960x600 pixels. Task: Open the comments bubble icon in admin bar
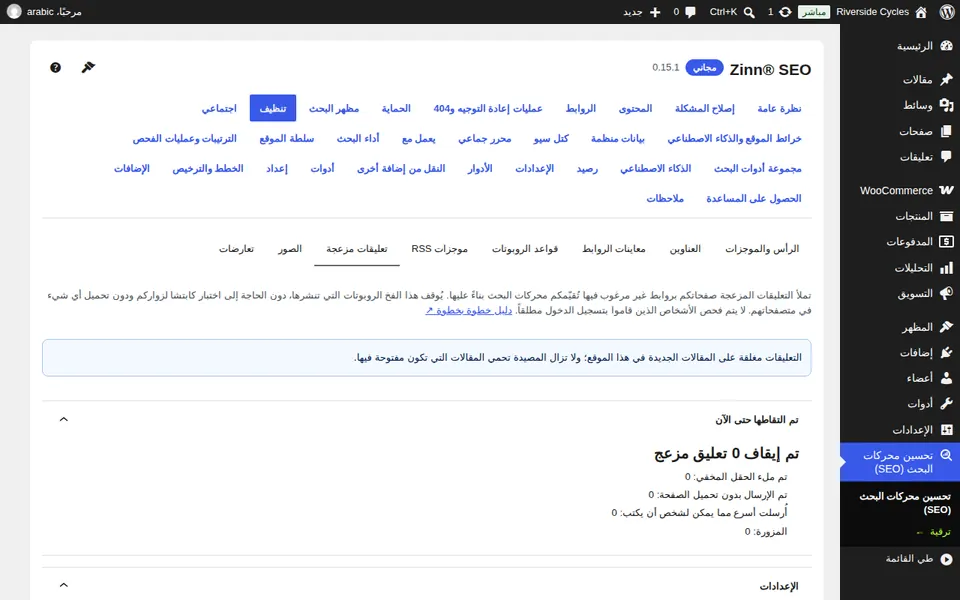[691, 12]
